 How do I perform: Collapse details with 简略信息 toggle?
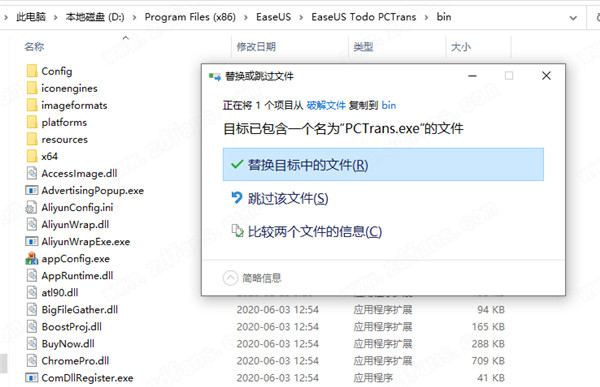(x=252, y=278)
